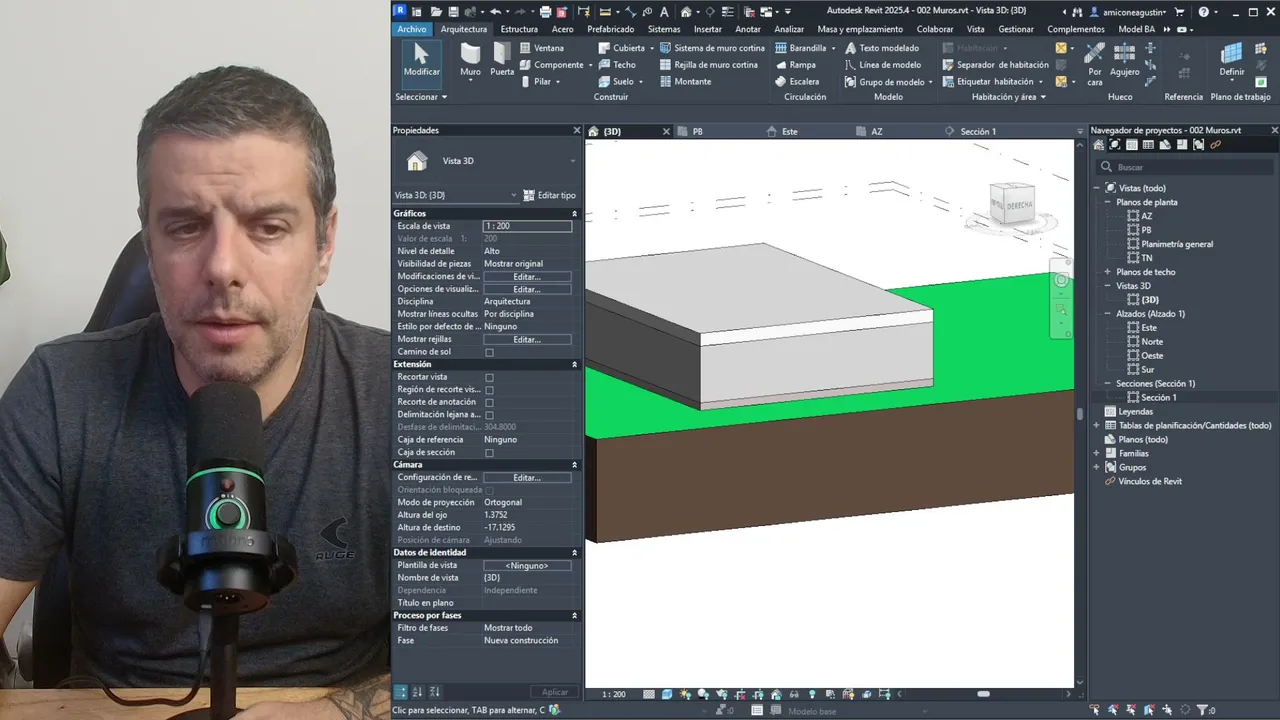Viewport: 1280px width, 720px height.
Task: Click Reveal Hidden Elements lightbulb icon
Action: 811,694
